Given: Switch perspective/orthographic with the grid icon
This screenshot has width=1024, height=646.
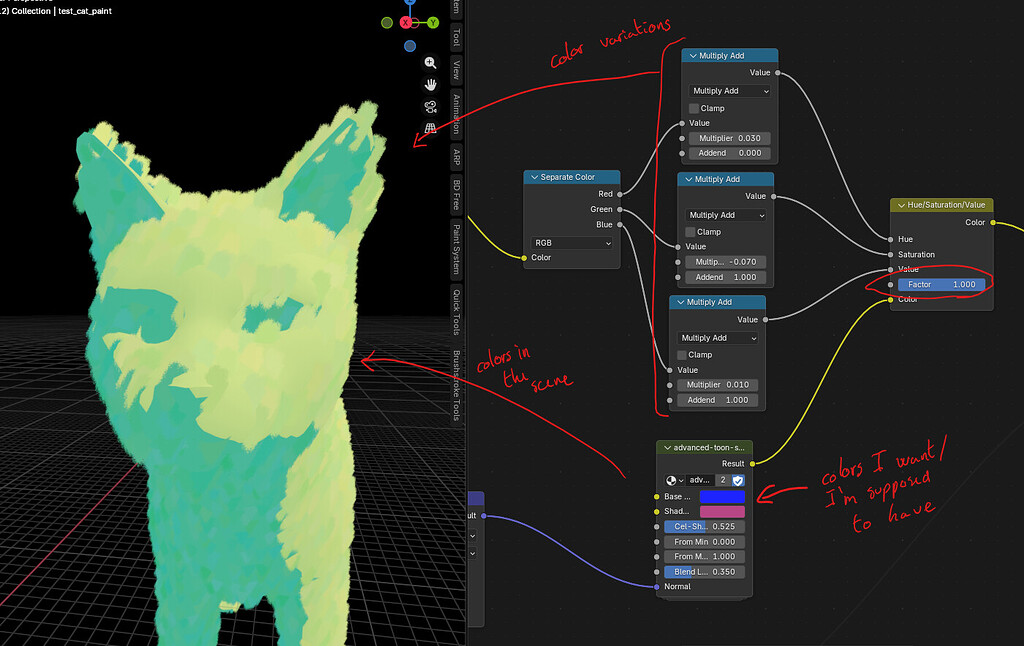Looking at the screenshot, I should coord(430,129).
